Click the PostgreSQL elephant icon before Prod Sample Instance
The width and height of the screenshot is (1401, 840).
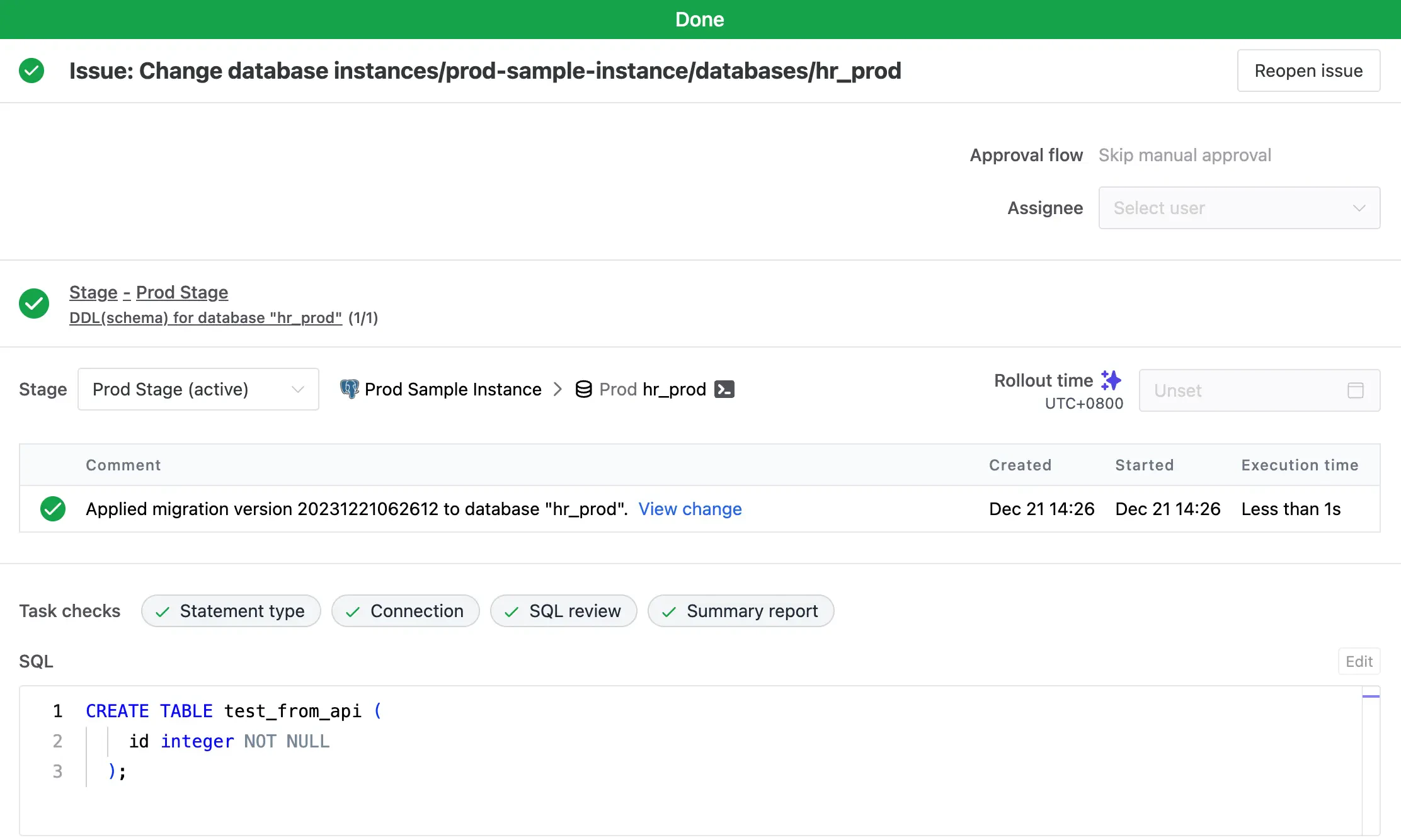pyautogui.click(x=350, y=389)
